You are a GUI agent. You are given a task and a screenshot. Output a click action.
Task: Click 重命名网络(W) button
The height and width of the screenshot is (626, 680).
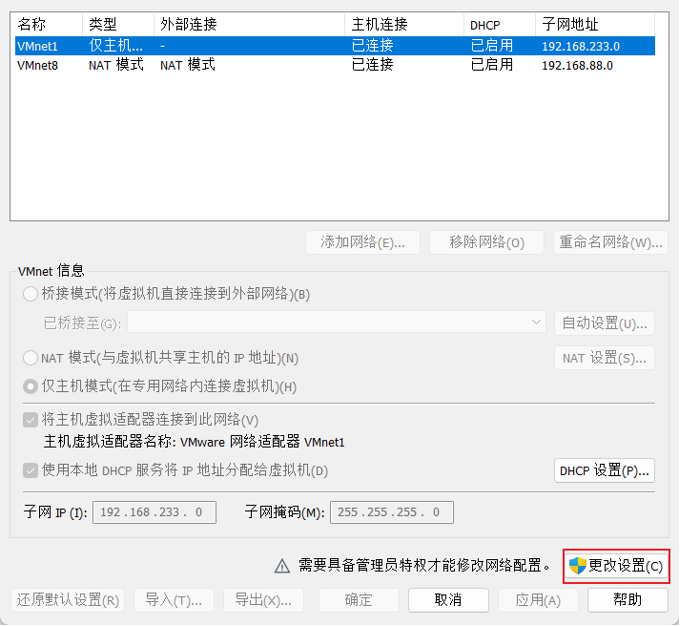click(x=611, y=242)
